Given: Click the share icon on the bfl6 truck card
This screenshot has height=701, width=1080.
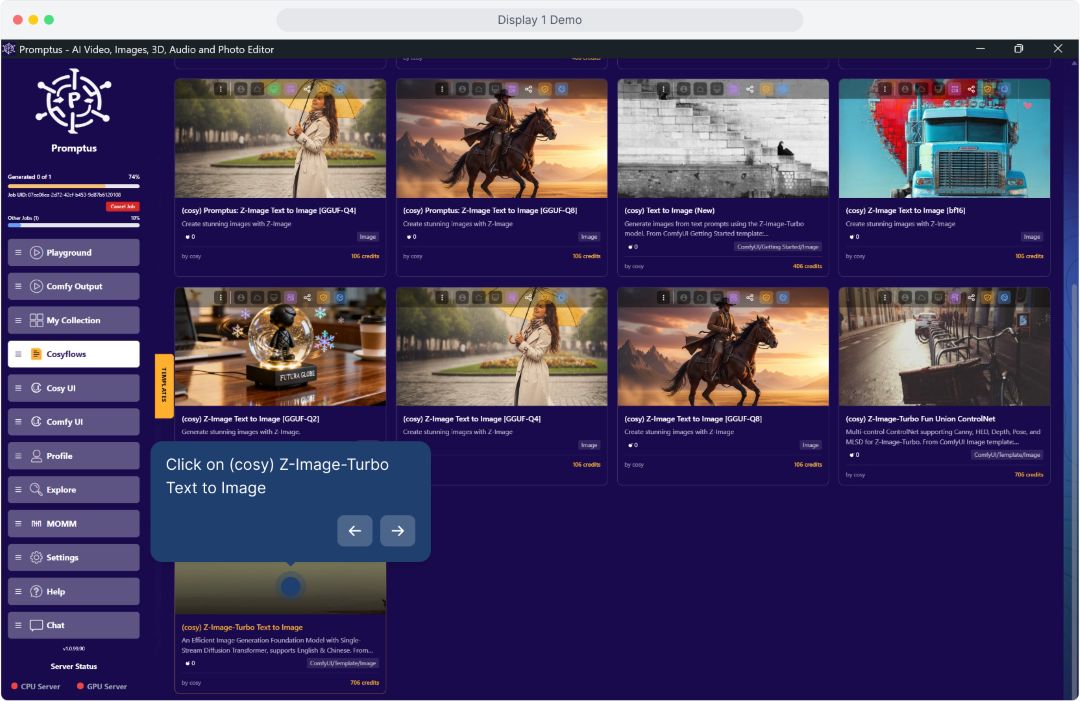Looking at the screenshot, I should pyautogui.click(x=971, y=88).
